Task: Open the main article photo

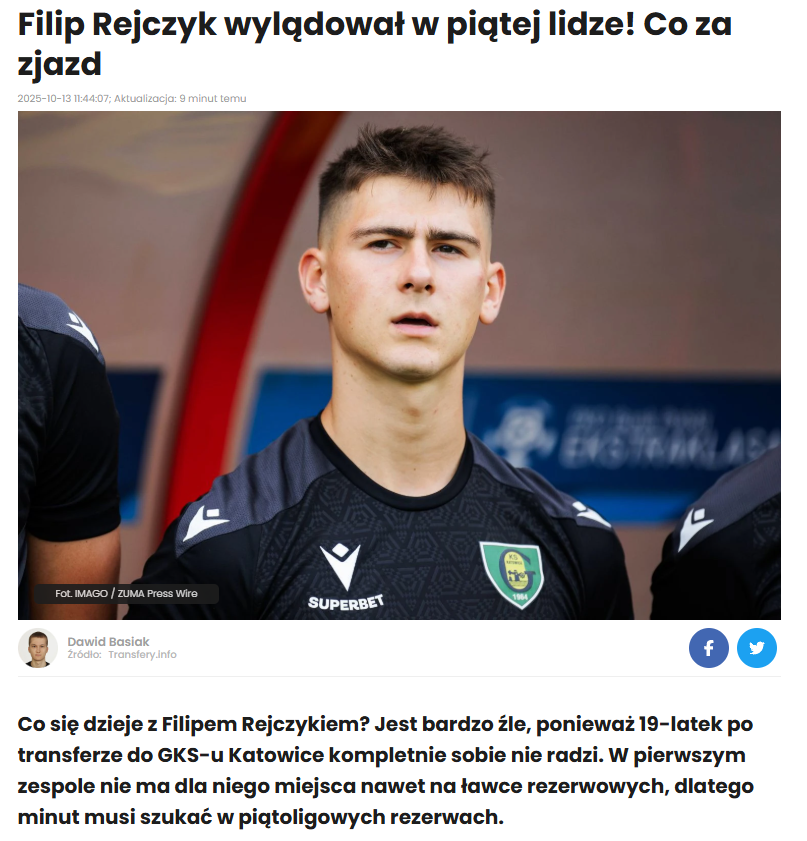Action: pyautogui.click(x=399, y=365)
